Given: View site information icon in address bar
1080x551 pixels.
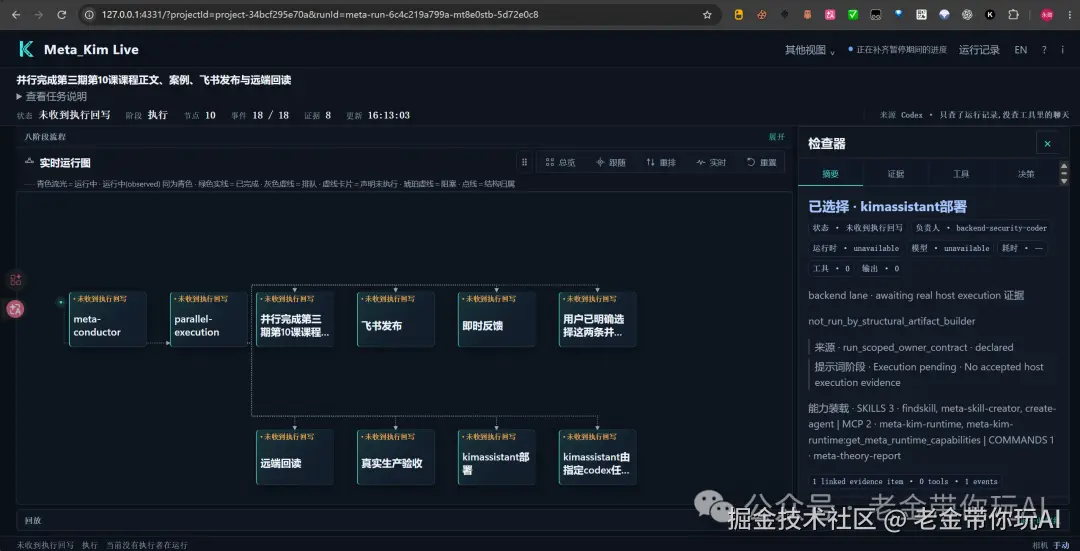Looking at the screenshot, I should (x=90, y=14).
